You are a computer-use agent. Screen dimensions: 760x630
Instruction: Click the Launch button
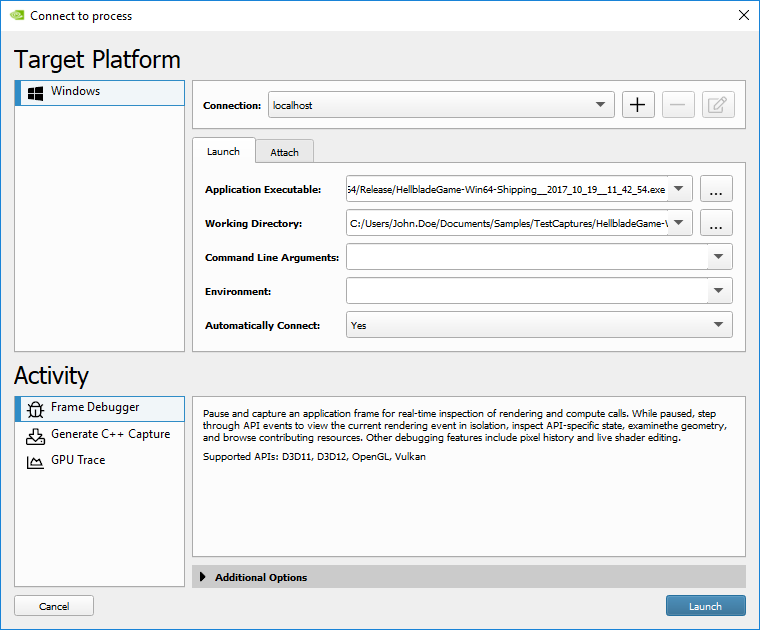(x=705, y=606)
